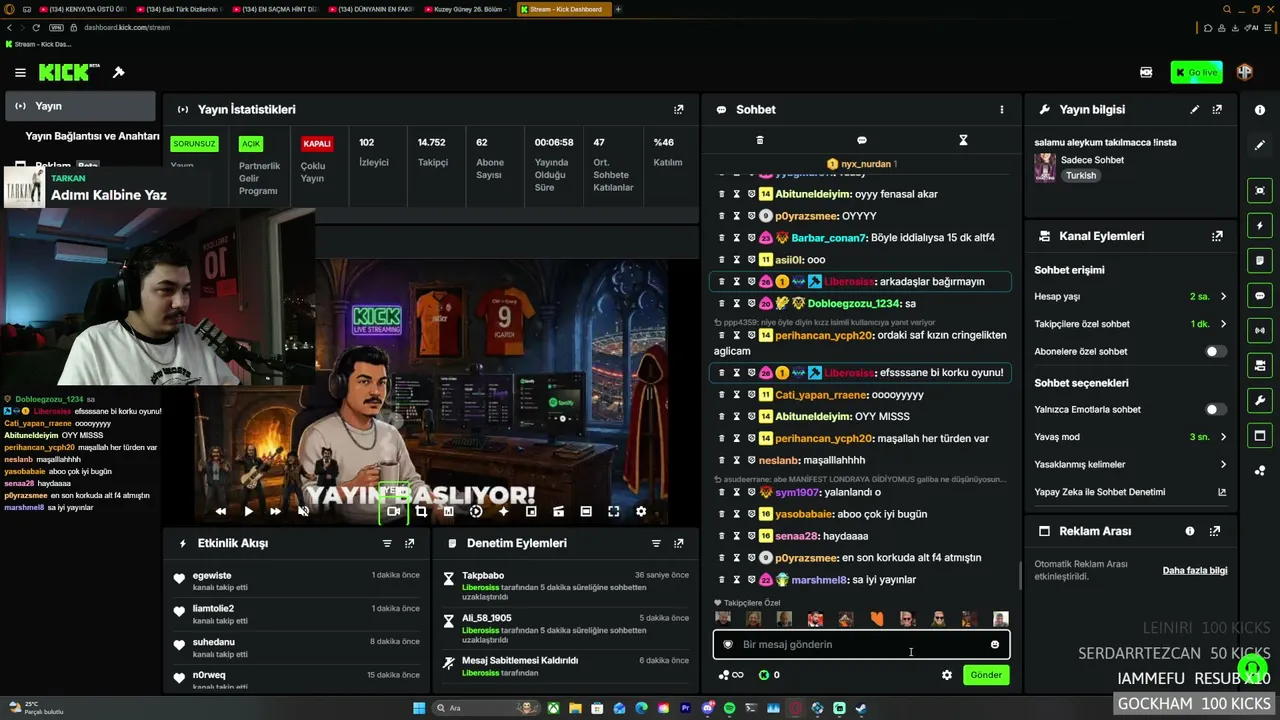Screen dimensions: 1280x720
Task: Filter the Etkinlik Akışı list
Action: click(387, 543)
